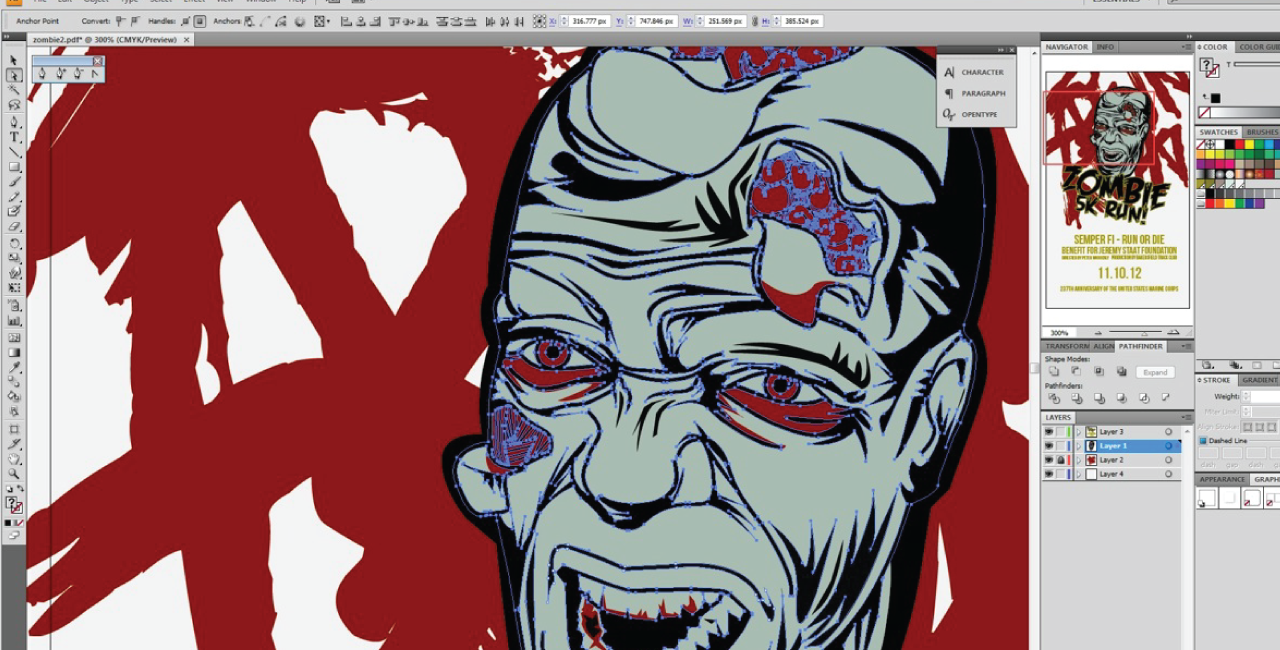Viewport: 1280px width, 650px height.
Task: Expand Layer 1 disclosure triangle
Action: click(x=1079, y=446)
